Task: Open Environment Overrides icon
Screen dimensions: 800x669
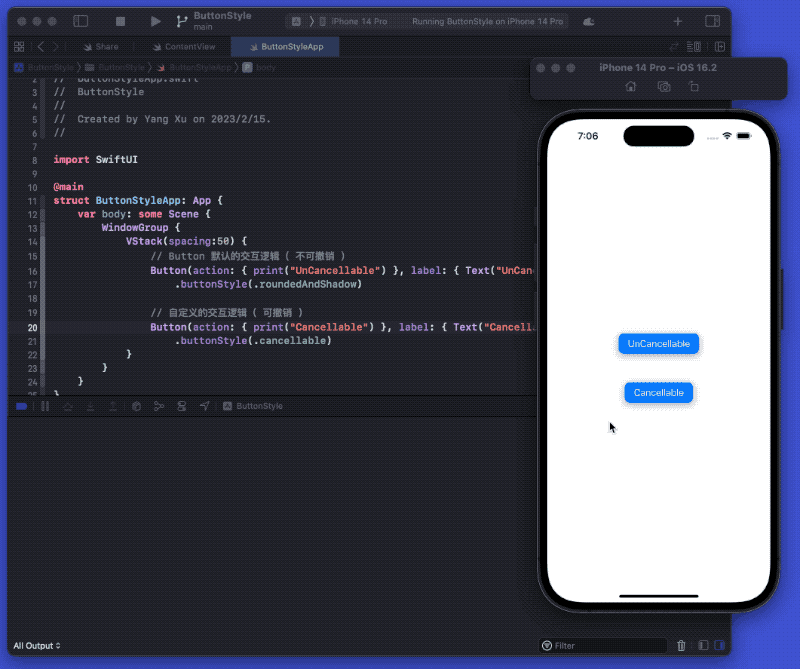Action: pyautogui.click(x=182, y=406)
